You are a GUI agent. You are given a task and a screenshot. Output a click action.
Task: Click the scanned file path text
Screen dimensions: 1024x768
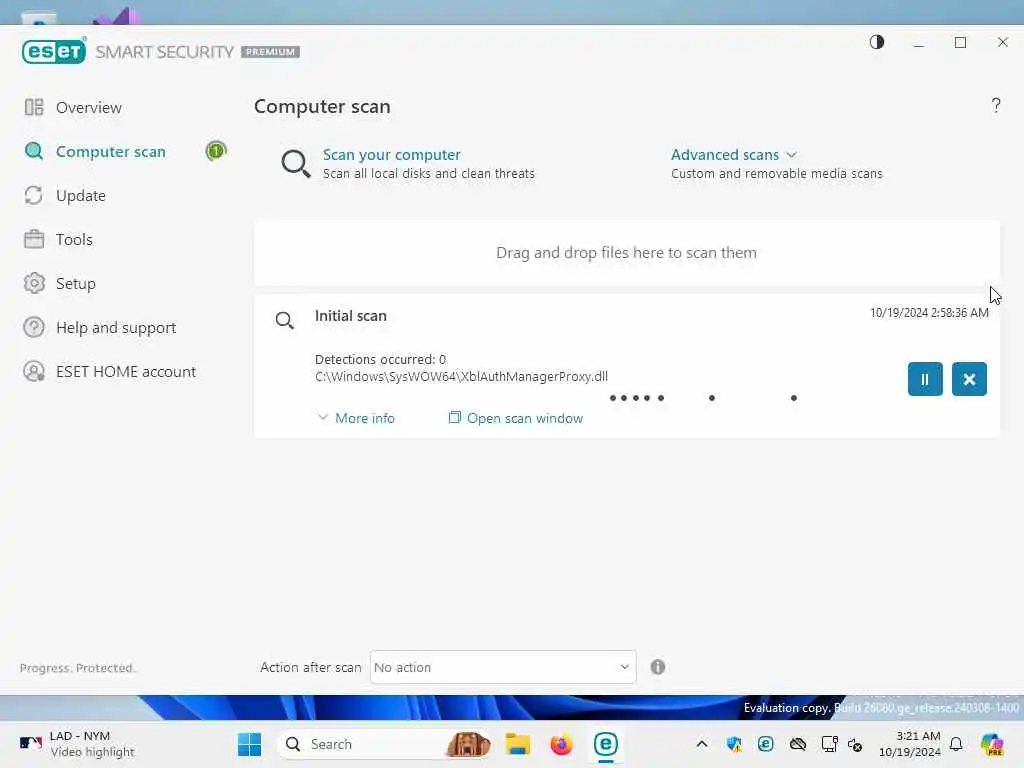pyautogui.click(x=461, y=377)
